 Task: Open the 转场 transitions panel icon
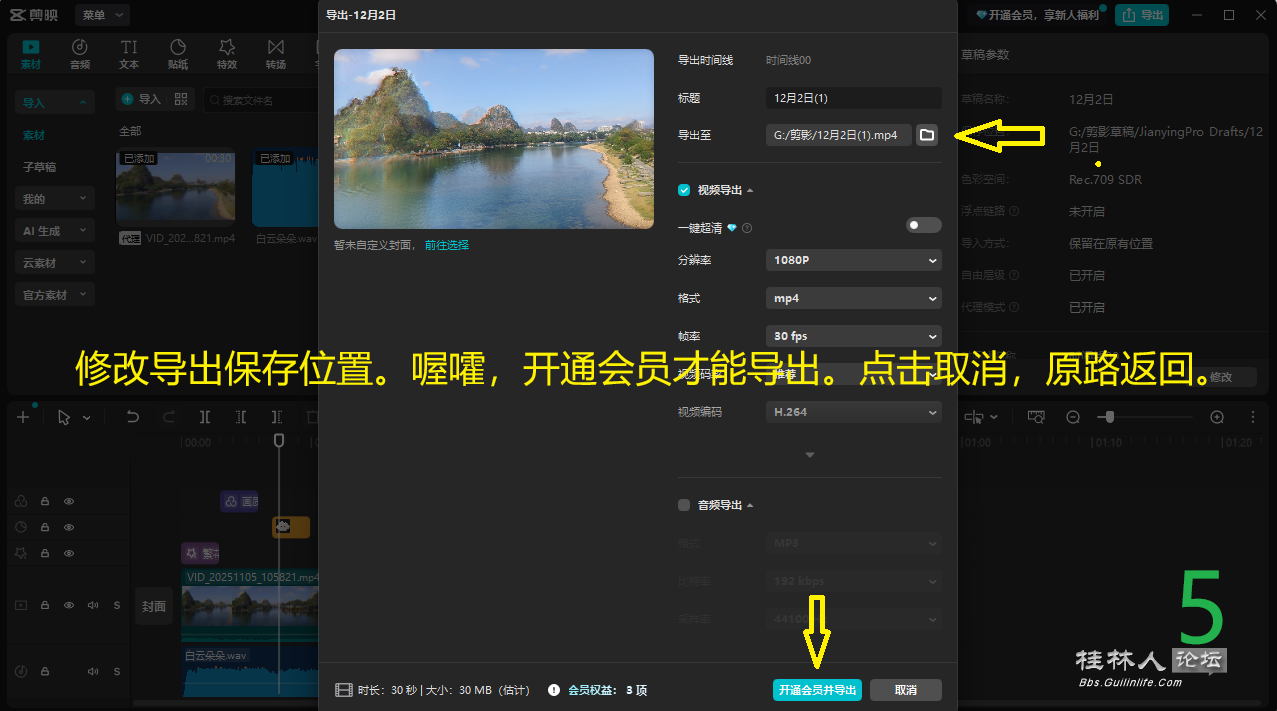(275, 53)
